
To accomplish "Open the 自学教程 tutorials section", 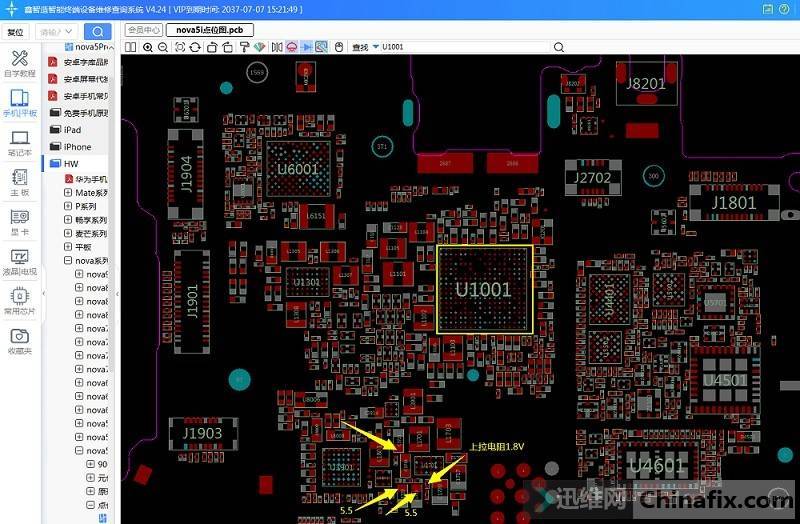I will [19, 63].
